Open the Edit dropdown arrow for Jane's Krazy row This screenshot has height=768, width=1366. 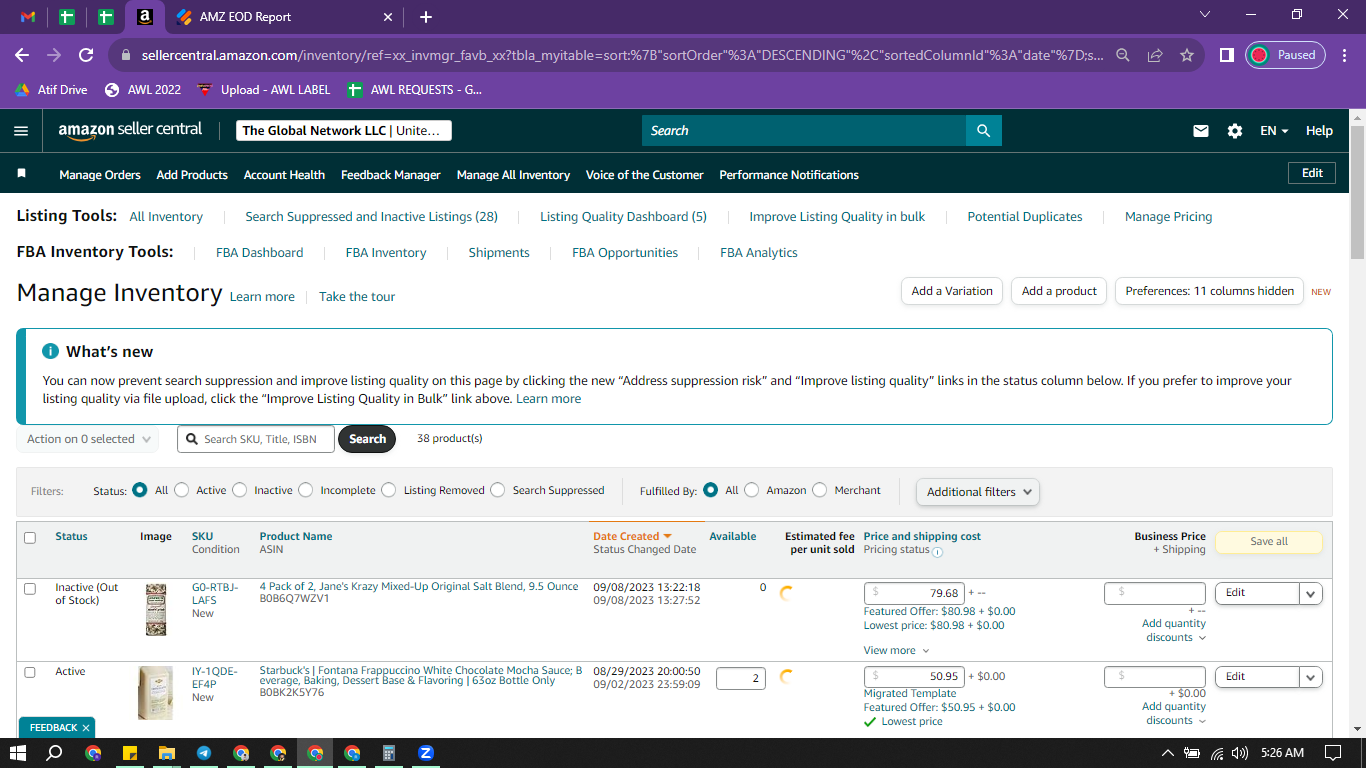click(x=1311, y=593)
